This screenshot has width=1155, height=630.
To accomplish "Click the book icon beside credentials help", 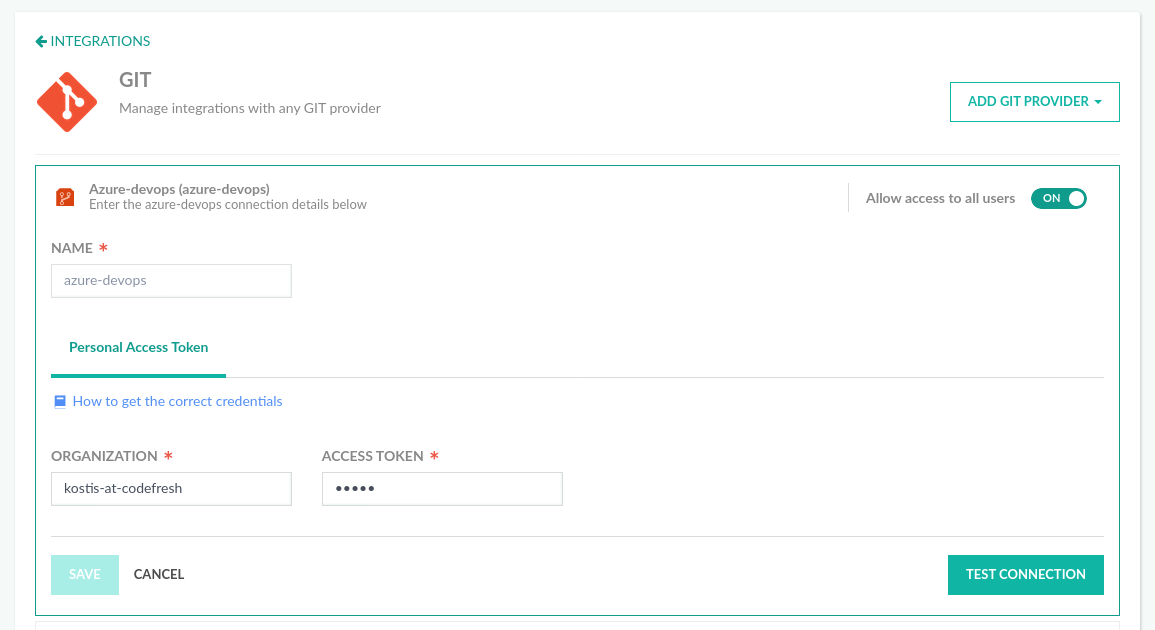I will 60,401.
